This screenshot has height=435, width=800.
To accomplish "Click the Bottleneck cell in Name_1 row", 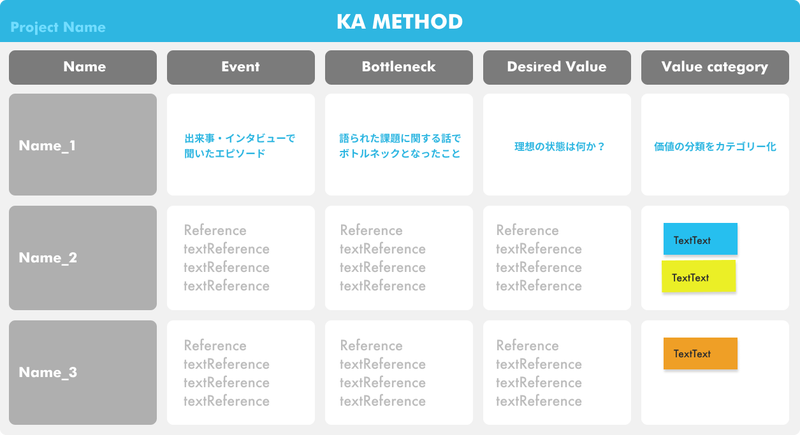I will (x=399, y=144).
